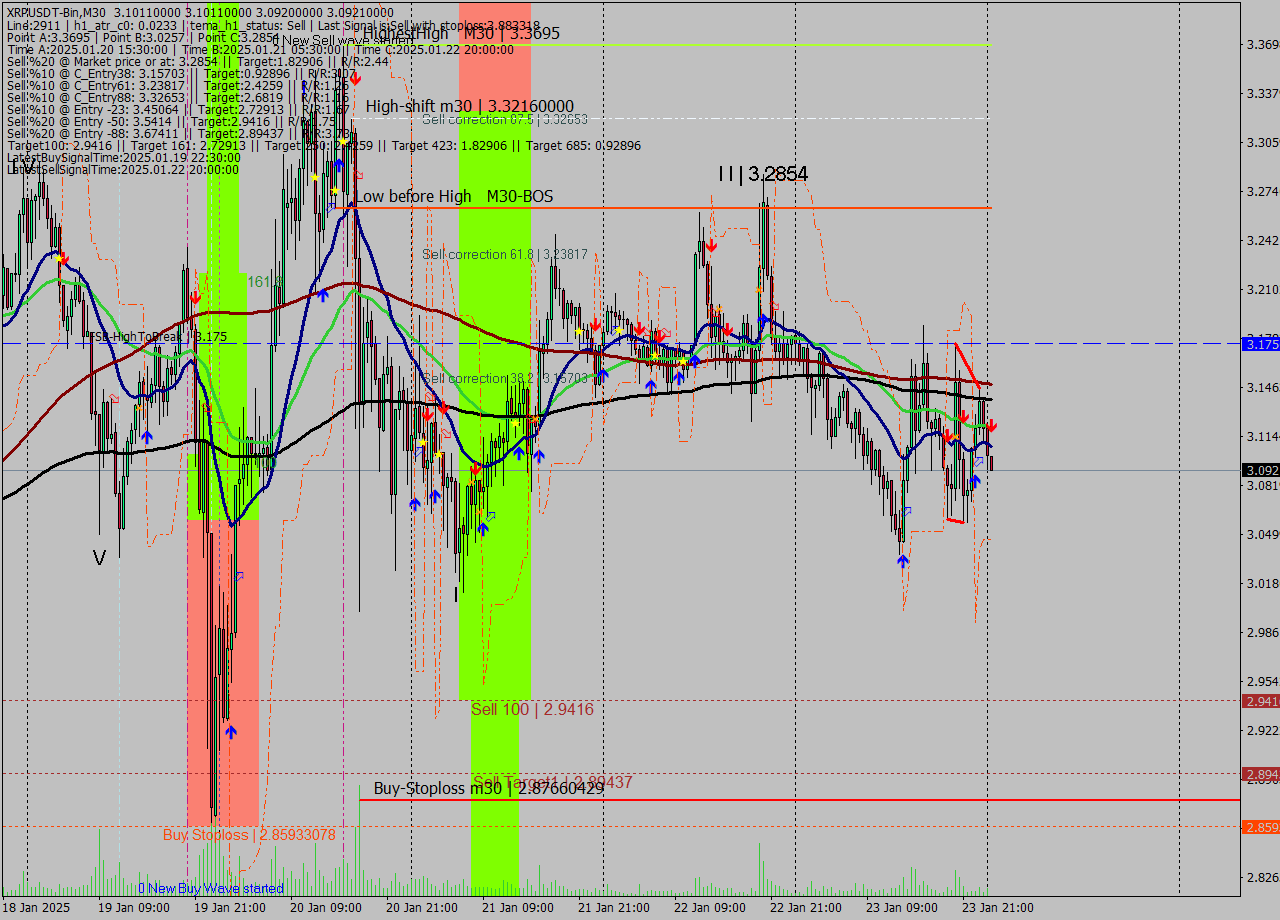Click the Point A:3.3695 info line
Screen dimensions: 1280x920
142,37
